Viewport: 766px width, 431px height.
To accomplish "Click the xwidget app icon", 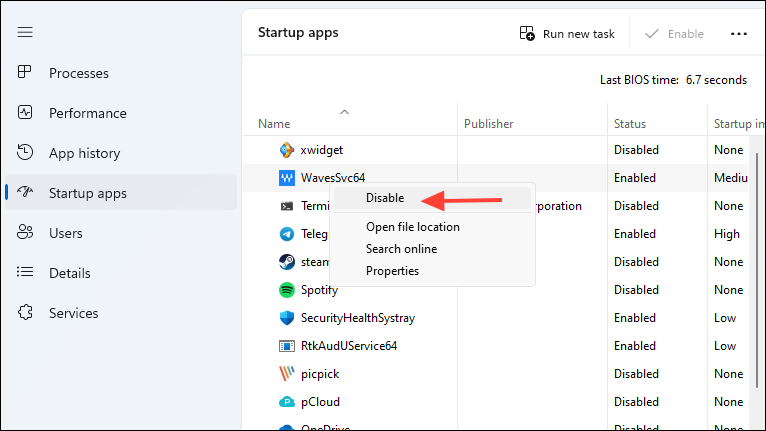I will click(287, 150).
